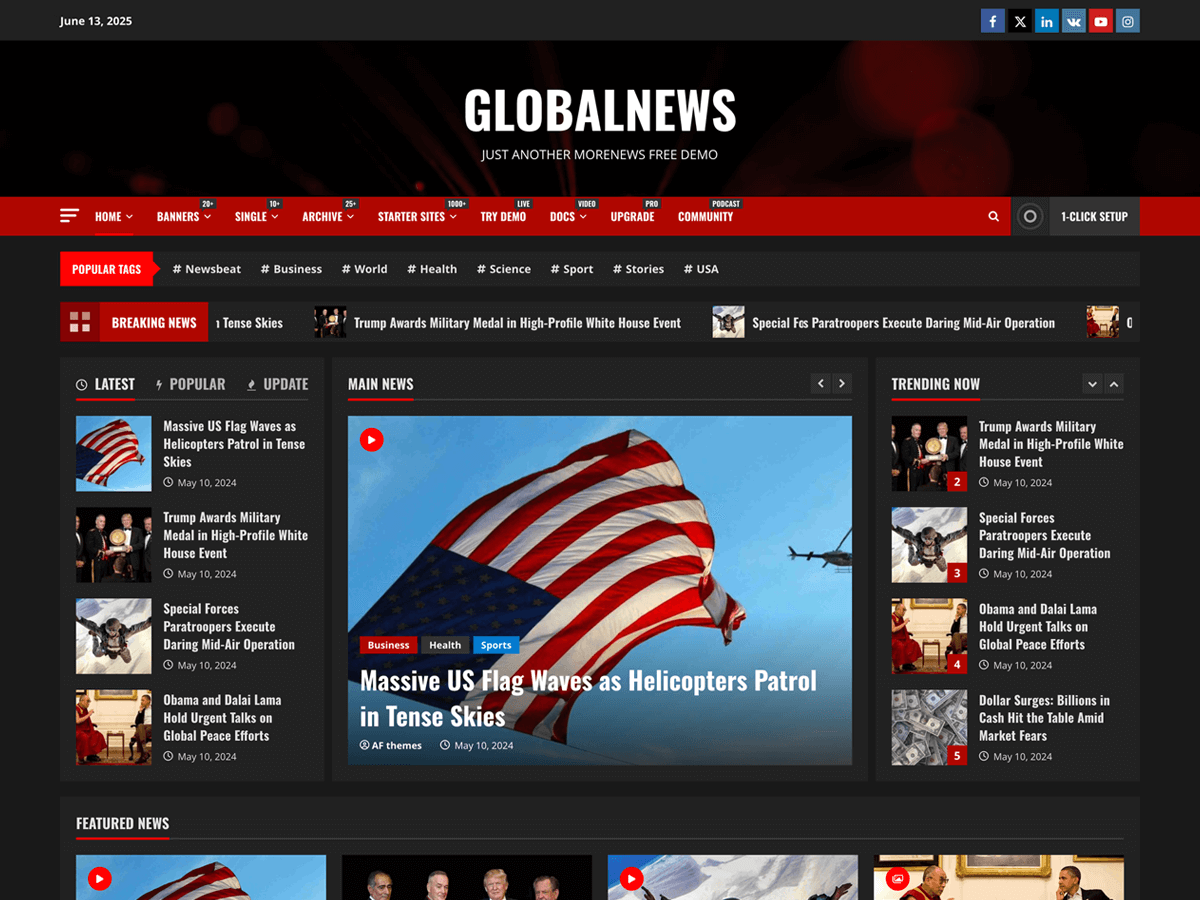Open the site search
Screen dimensions: 1200x900
993,216
